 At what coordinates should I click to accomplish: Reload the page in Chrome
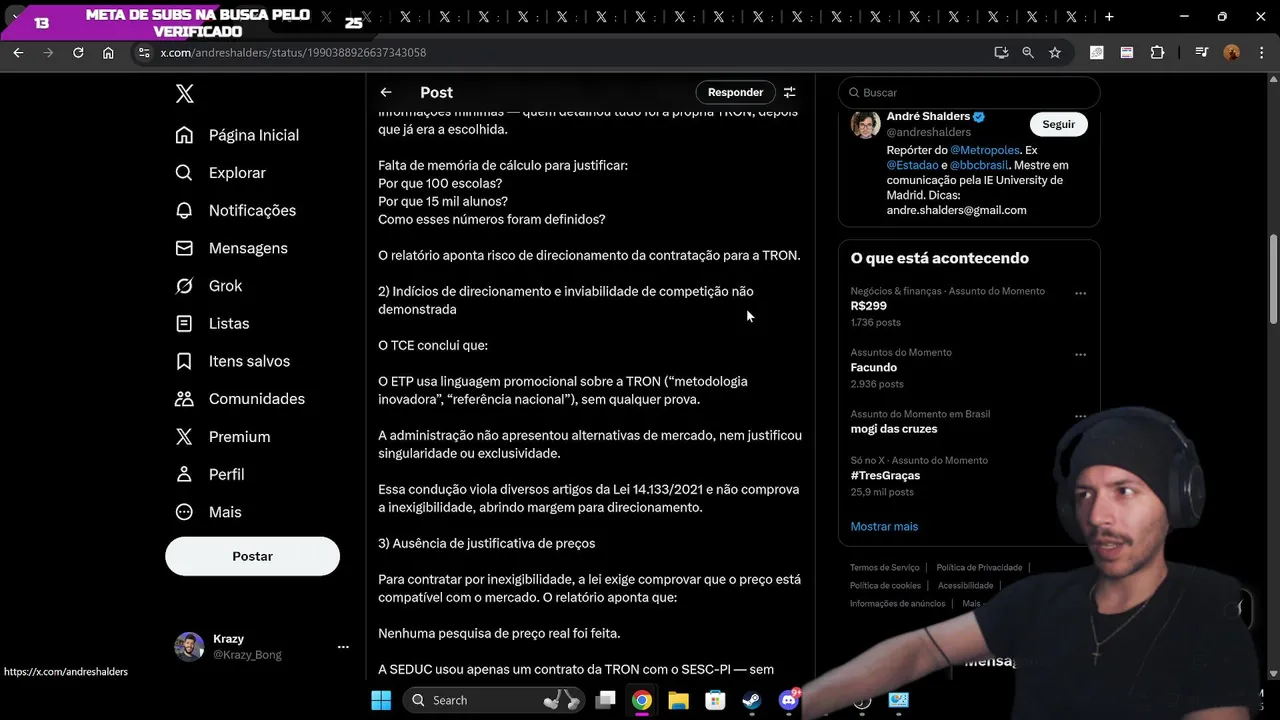(x=78, y=52)
